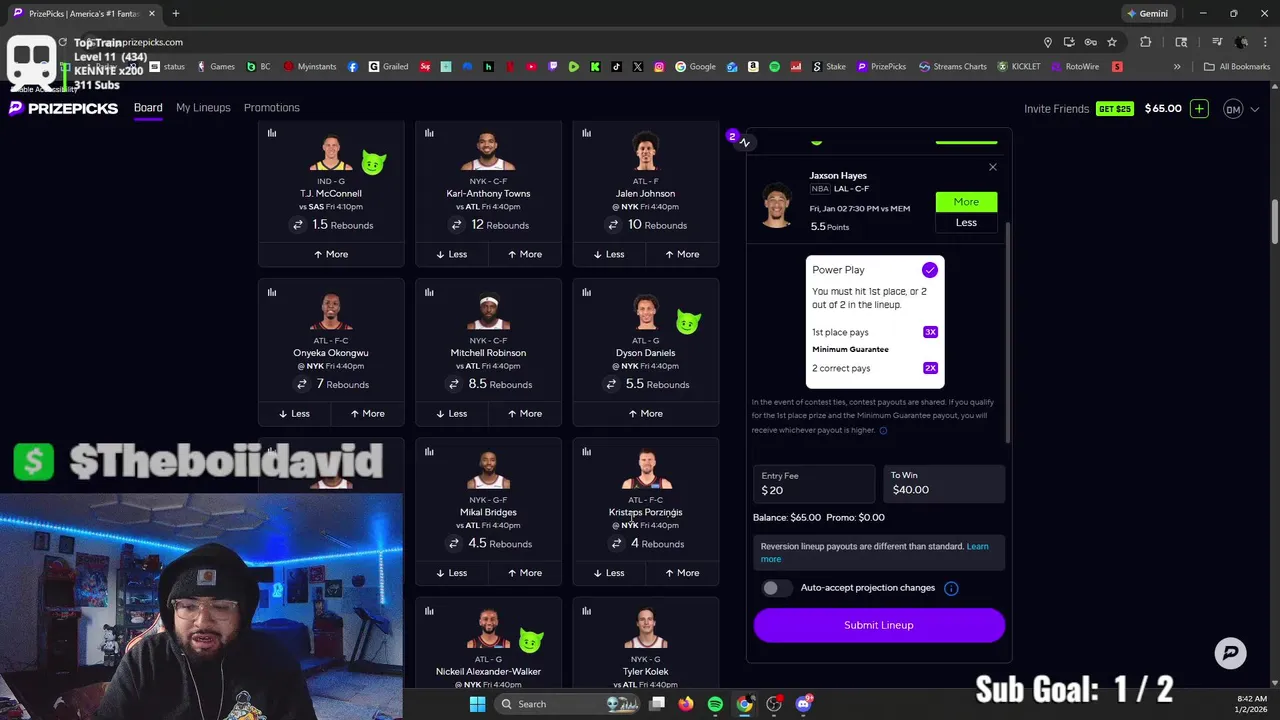The height and width of the screenshot is (720, 1280).
Task: Open the chat support bubble icon
Action: (1230, 653)
